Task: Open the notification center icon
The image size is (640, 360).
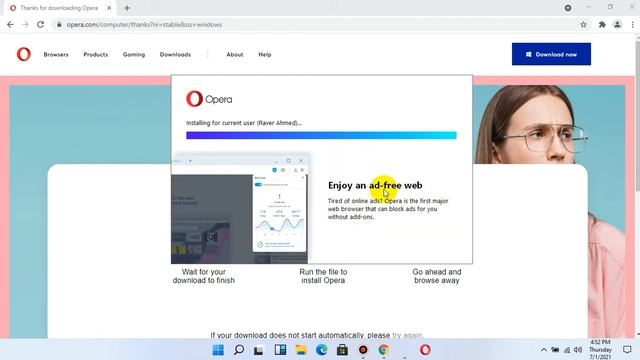Action: tap(627, 350)
